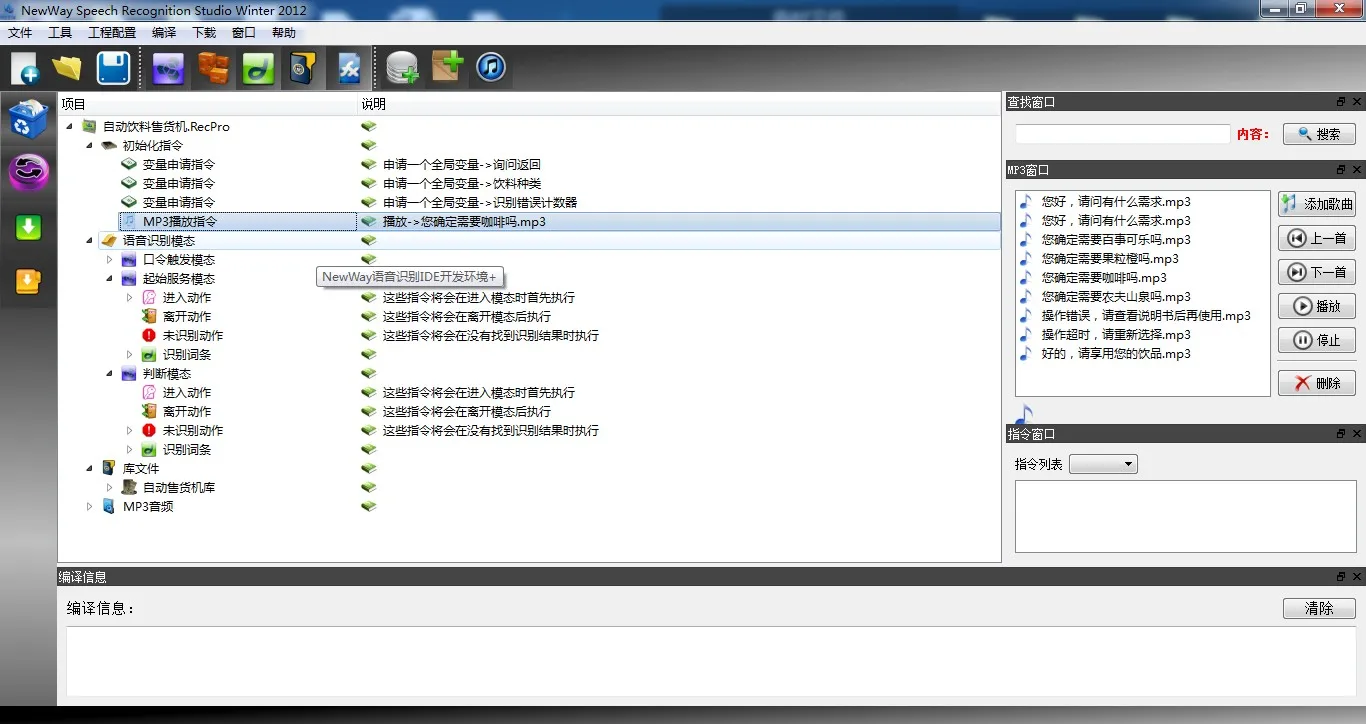Close the 查找窗口 panel
This screenshot has width=1366, height=724.
(x=1357, y=102)
